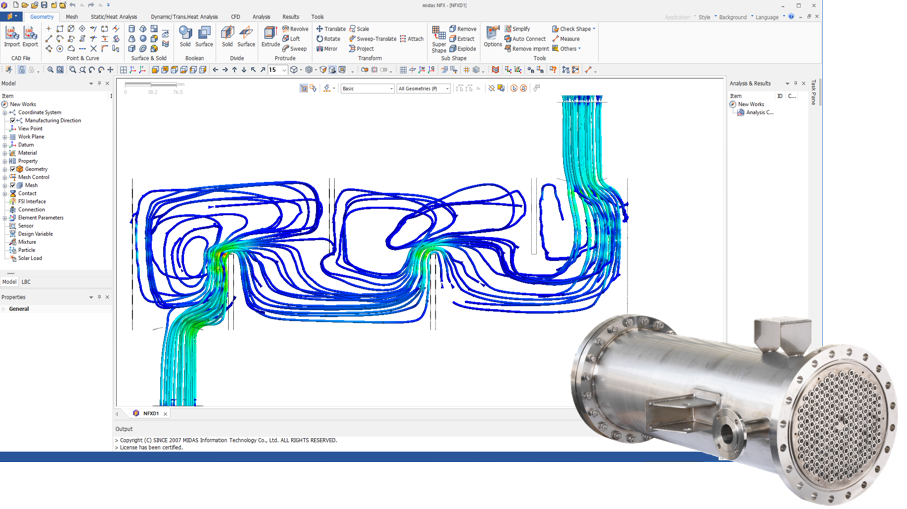
Task: Open the Style menu
Action: pos(704,17)
